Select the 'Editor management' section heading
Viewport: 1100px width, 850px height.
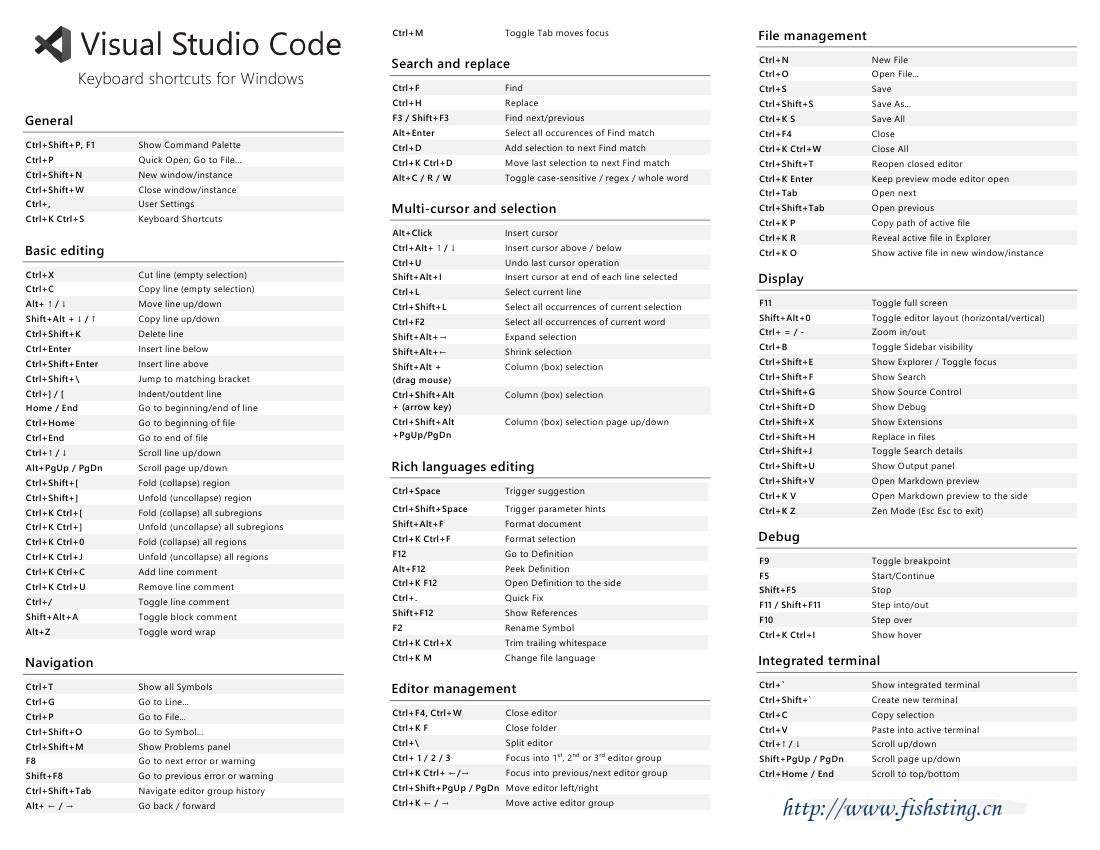coord(454,689)
